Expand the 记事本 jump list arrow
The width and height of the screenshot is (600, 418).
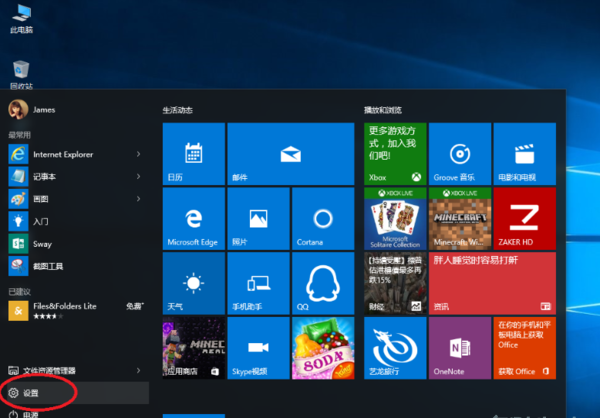(139, 176)
